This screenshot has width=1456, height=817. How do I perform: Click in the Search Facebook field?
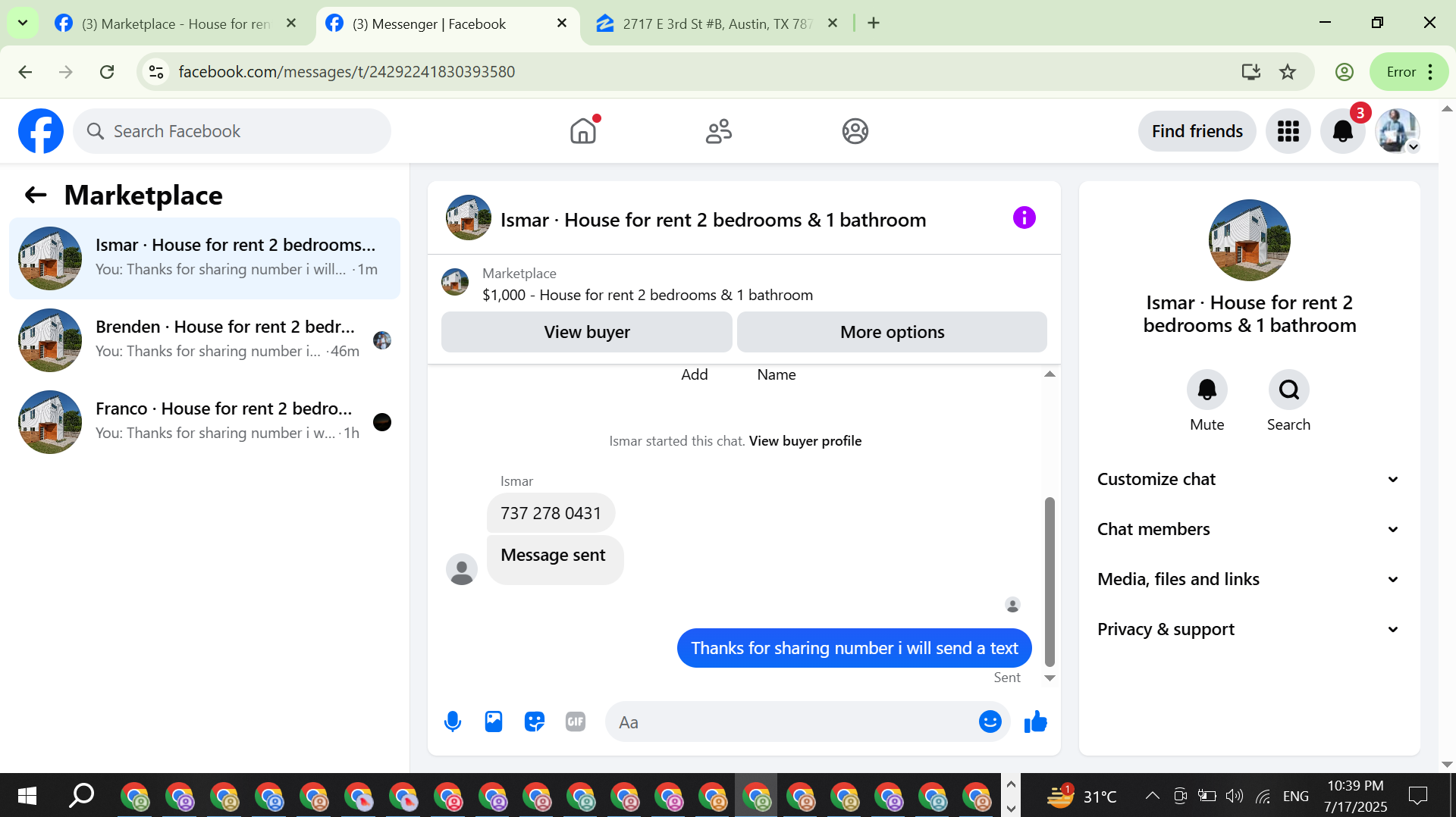pyautogui.click(x=232, y=131)
